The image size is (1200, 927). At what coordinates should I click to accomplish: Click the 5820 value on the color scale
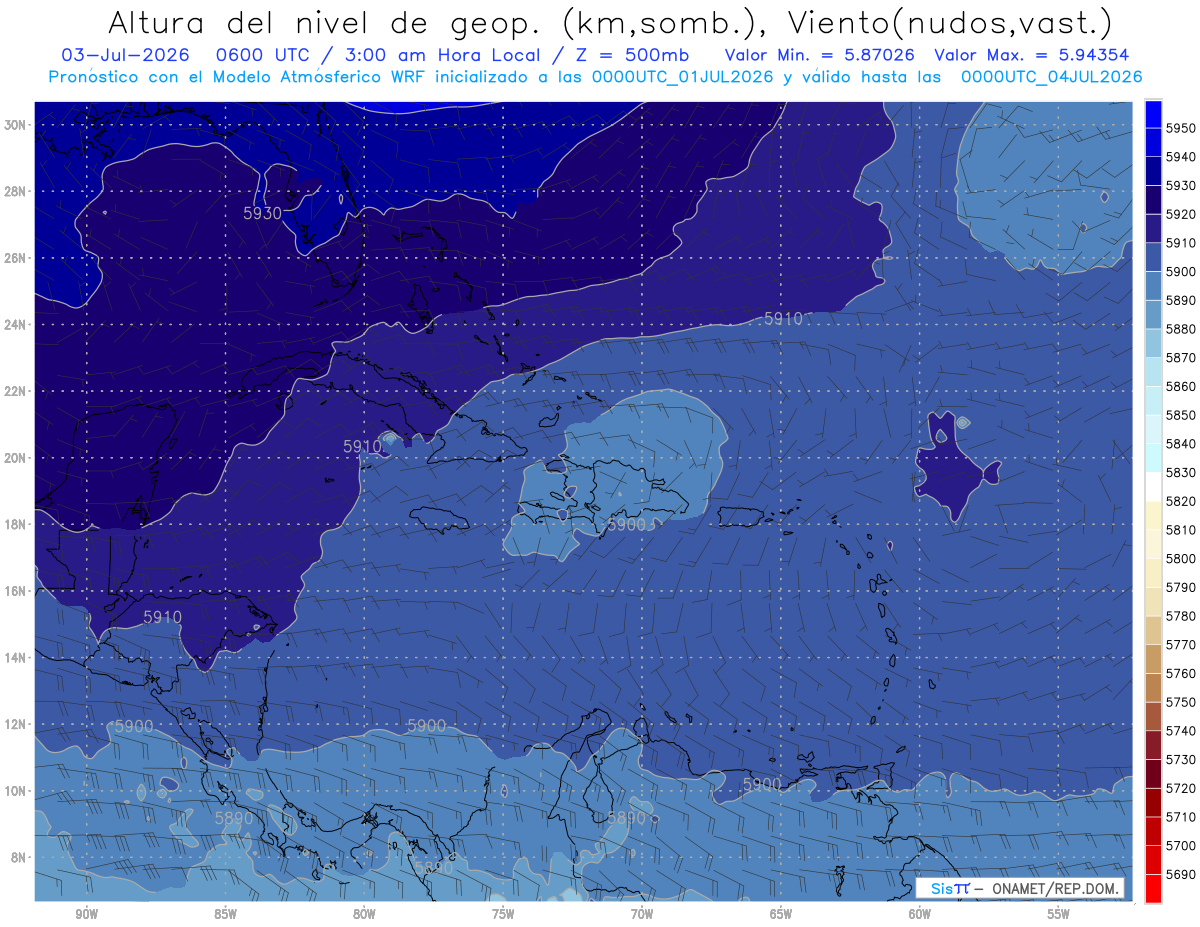click(x=1180, y=501)
